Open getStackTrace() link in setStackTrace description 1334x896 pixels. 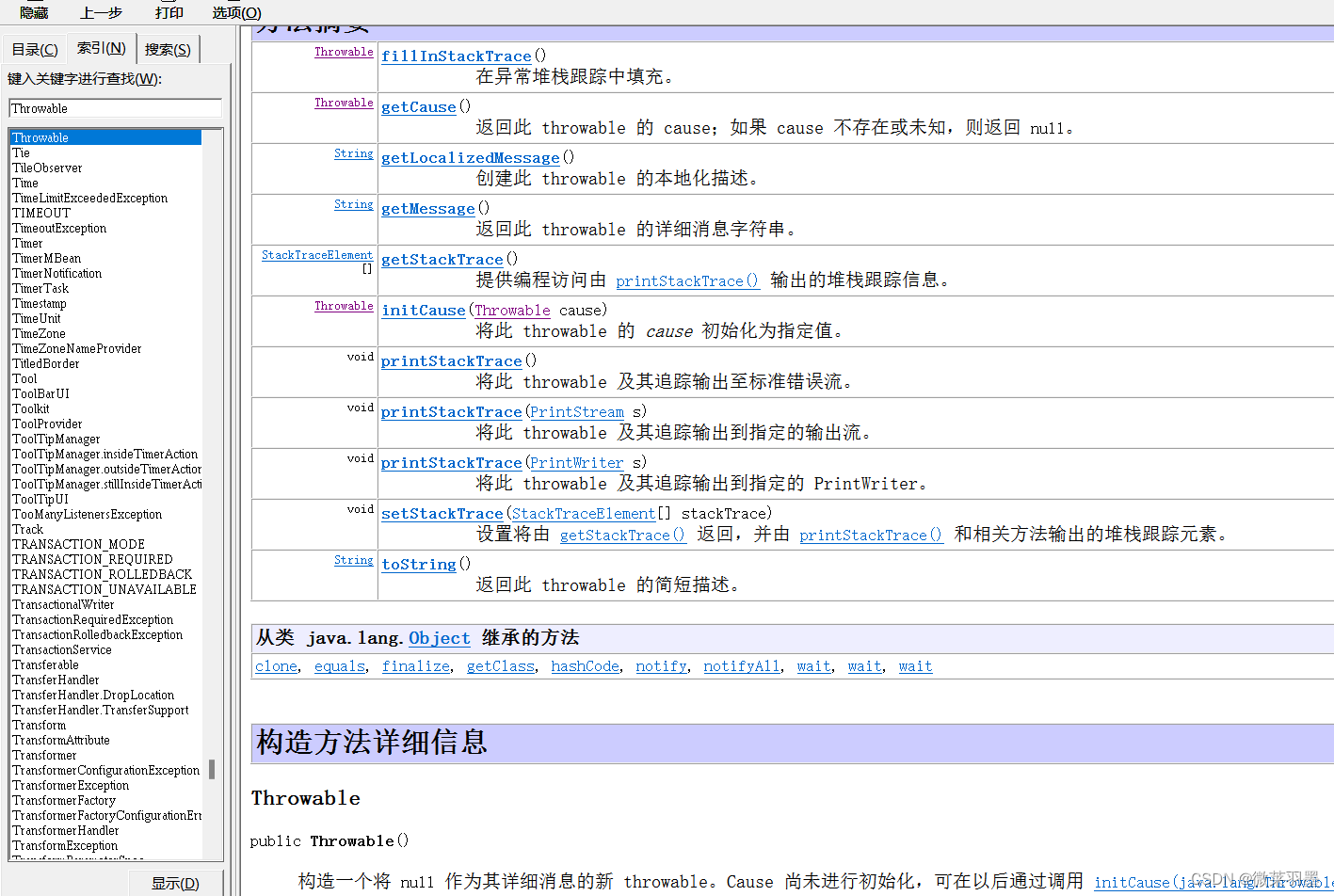[622, 535]
